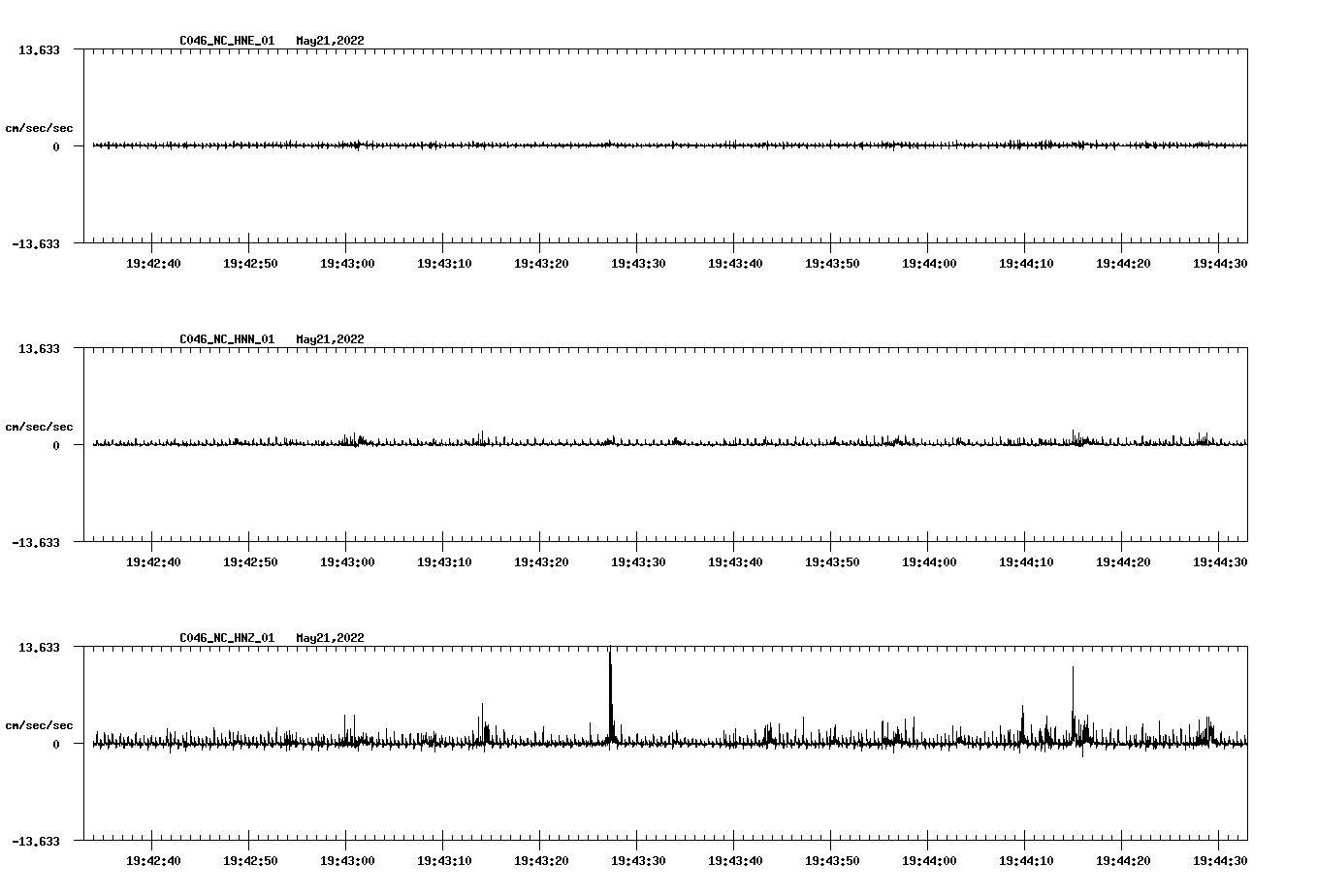
Task: Click the -13.633 lower limit of HNZ plot
Action: (36, 841)
